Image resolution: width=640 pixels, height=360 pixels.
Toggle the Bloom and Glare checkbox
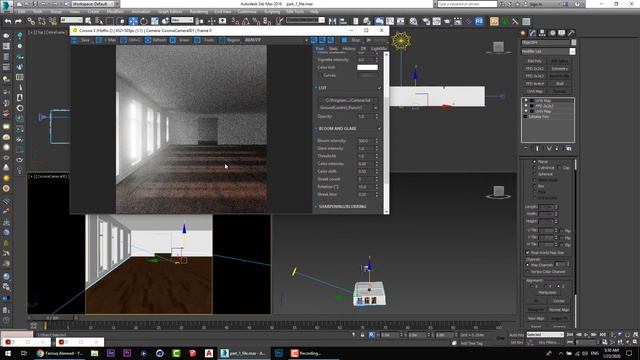point(379,129)
